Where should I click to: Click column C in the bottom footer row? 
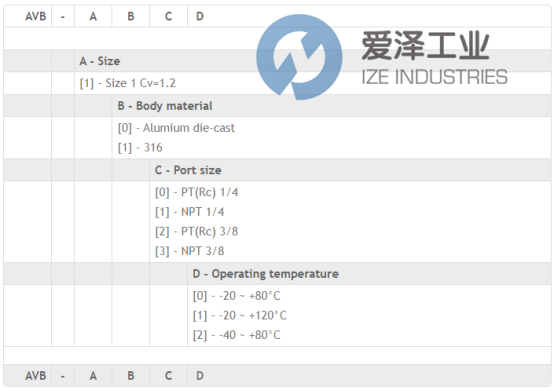169,375
